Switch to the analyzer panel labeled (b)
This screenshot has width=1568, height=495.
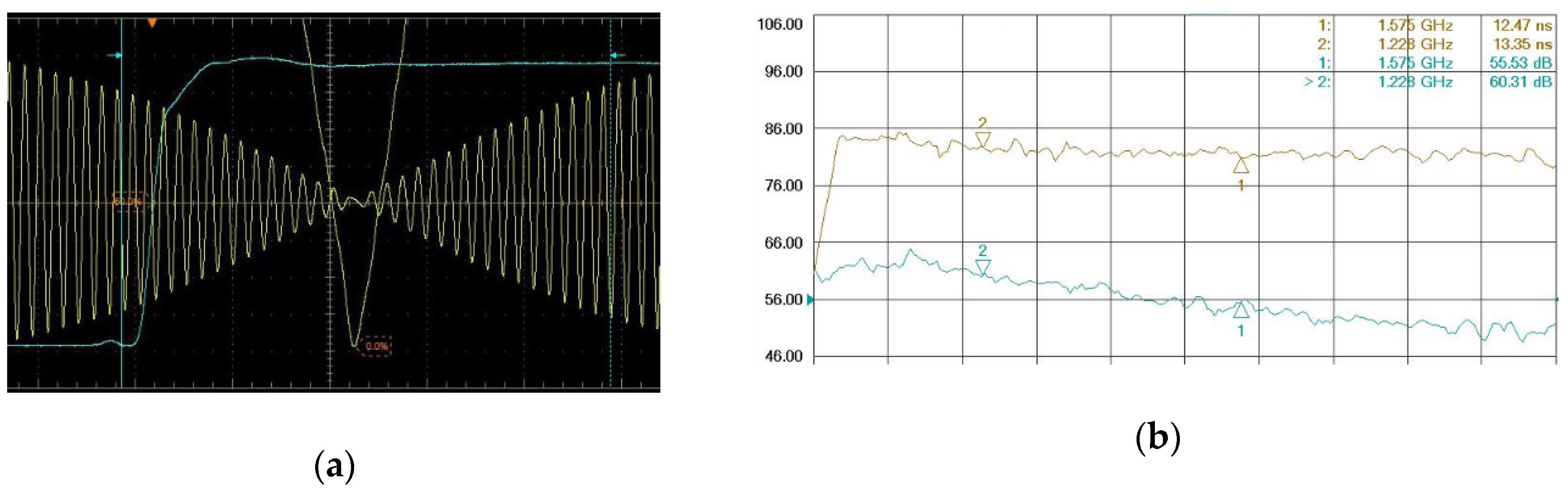click(1159, 436)
